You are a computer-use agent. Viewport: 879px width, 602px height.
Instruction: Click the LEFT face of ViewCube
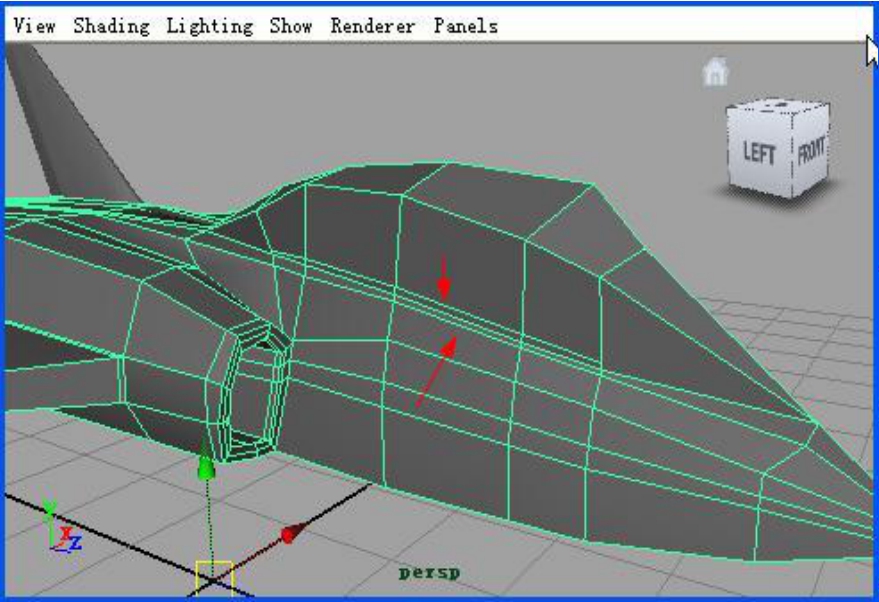click(x=759, y=152)
